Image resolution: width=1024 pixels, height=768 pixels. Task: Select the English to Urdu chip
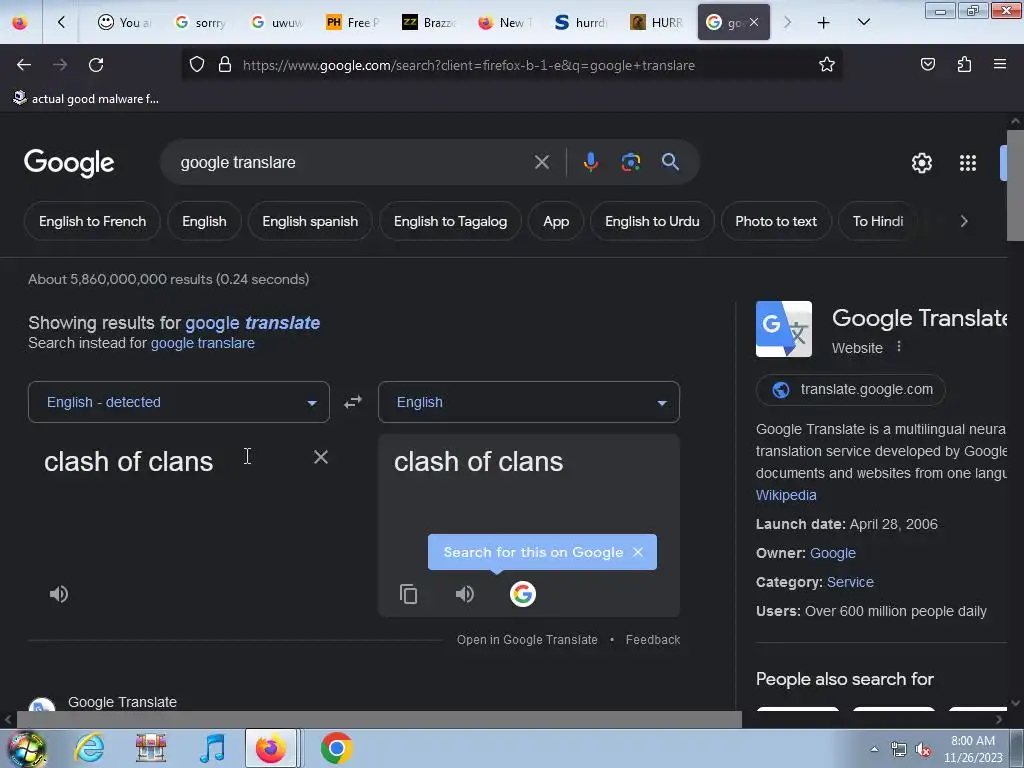(x=652, y=221)
